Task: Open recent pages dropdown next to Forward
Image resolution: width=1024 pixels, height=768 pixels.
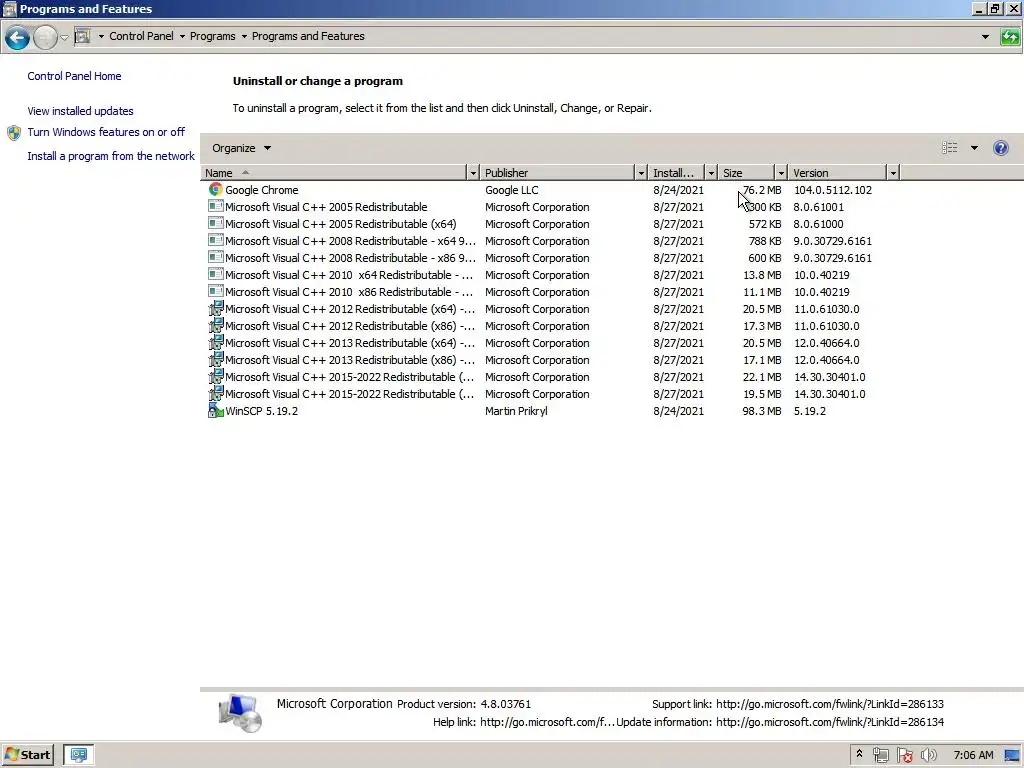Action: [x=64, y=38]
